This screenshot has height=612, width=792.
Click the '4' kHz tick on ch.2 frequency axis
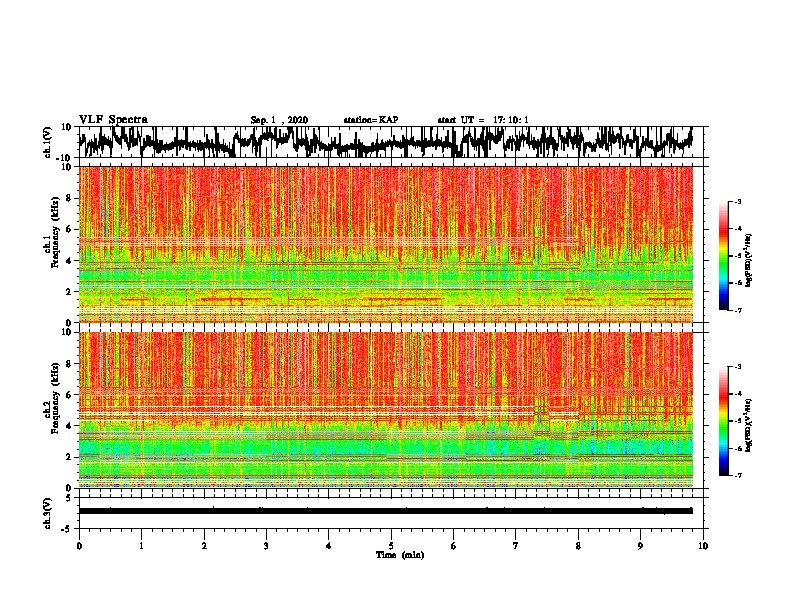69,426
